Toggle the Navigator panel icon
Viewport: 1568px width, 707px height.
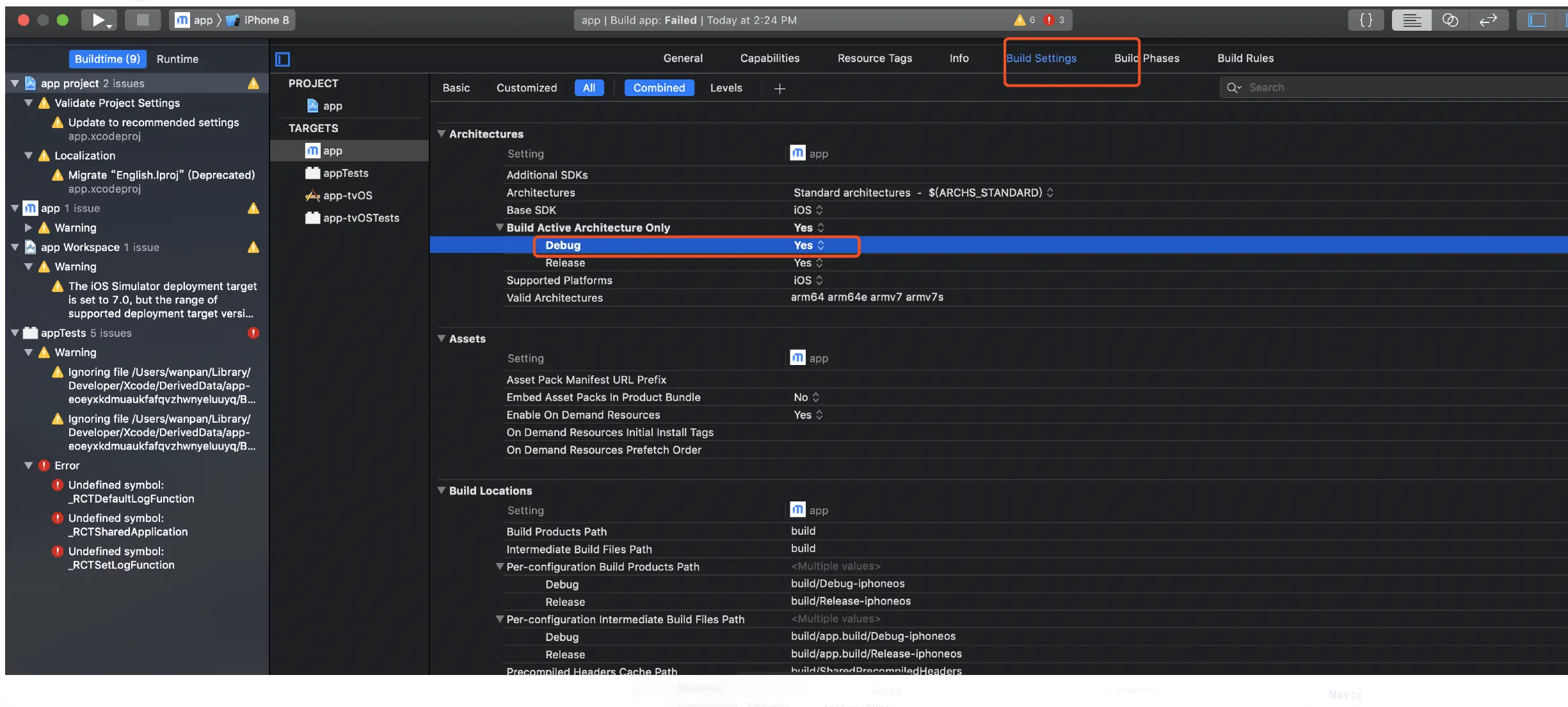tap(1537, 20)
